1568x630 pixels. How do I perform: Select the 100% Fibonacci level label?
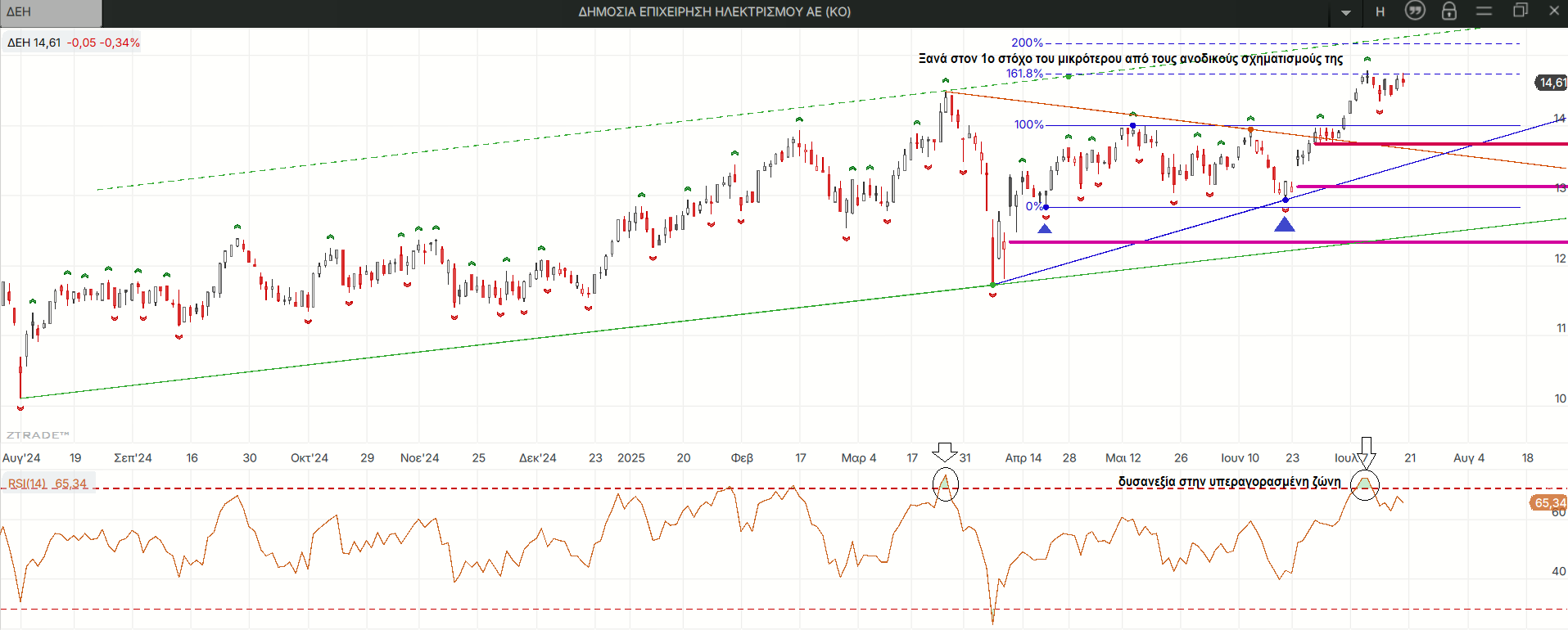[x=1029, y=124]
